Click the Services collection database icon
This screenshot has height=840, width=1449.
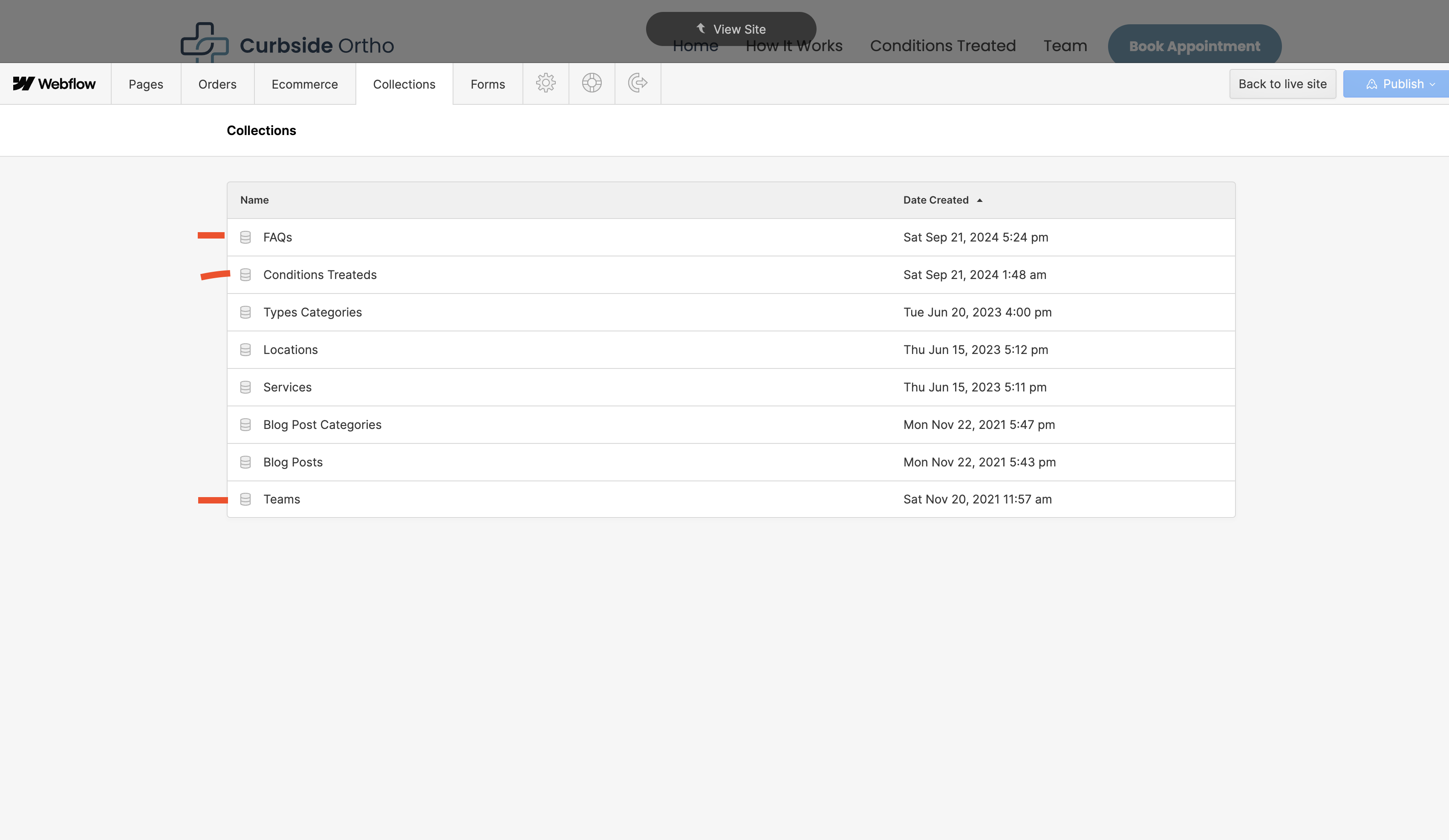click(x=245, y=387)
